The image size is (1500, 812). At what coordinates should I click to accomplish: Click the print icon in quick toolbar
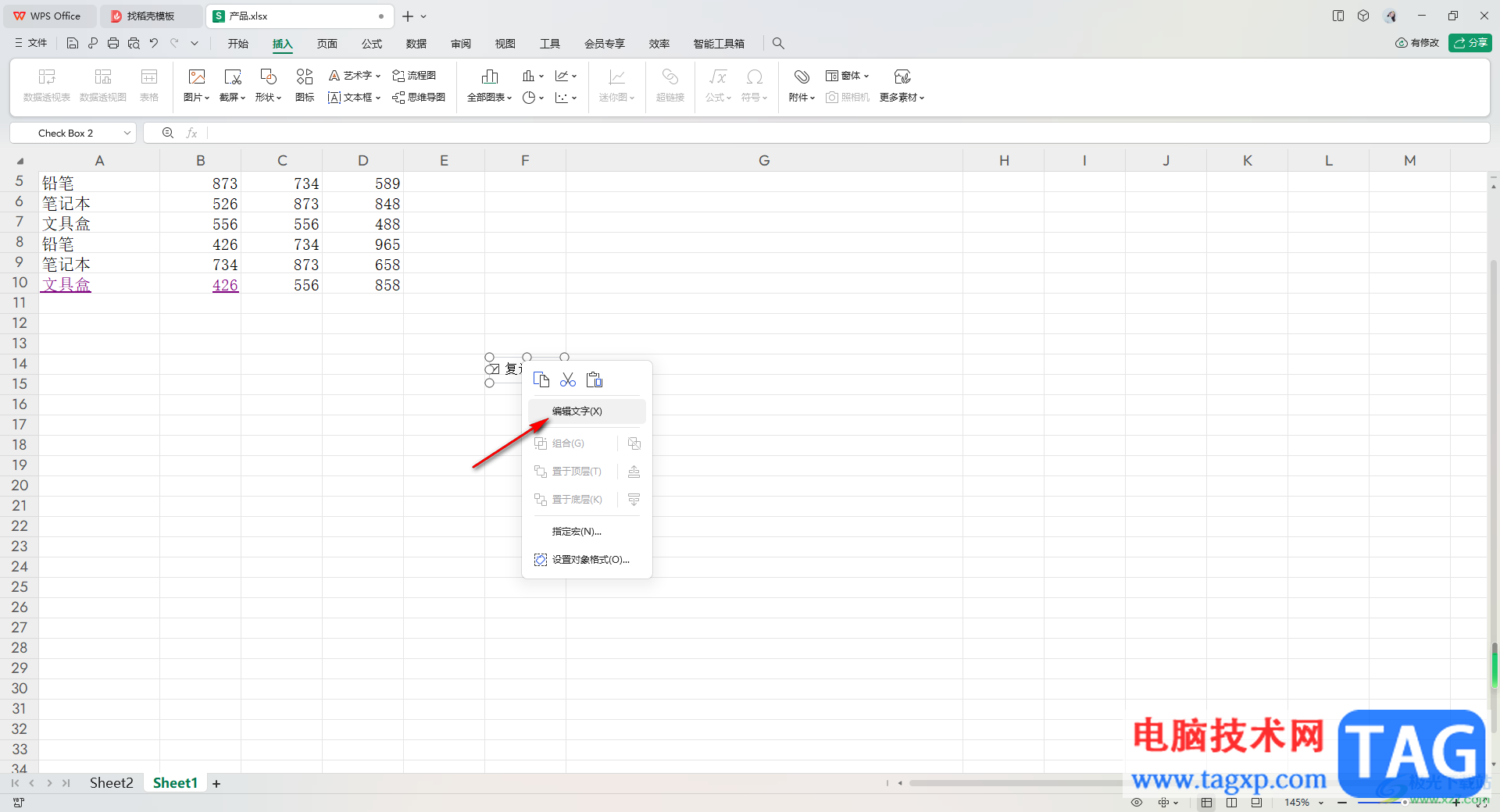pyautogui.click(x=113, y=44)
